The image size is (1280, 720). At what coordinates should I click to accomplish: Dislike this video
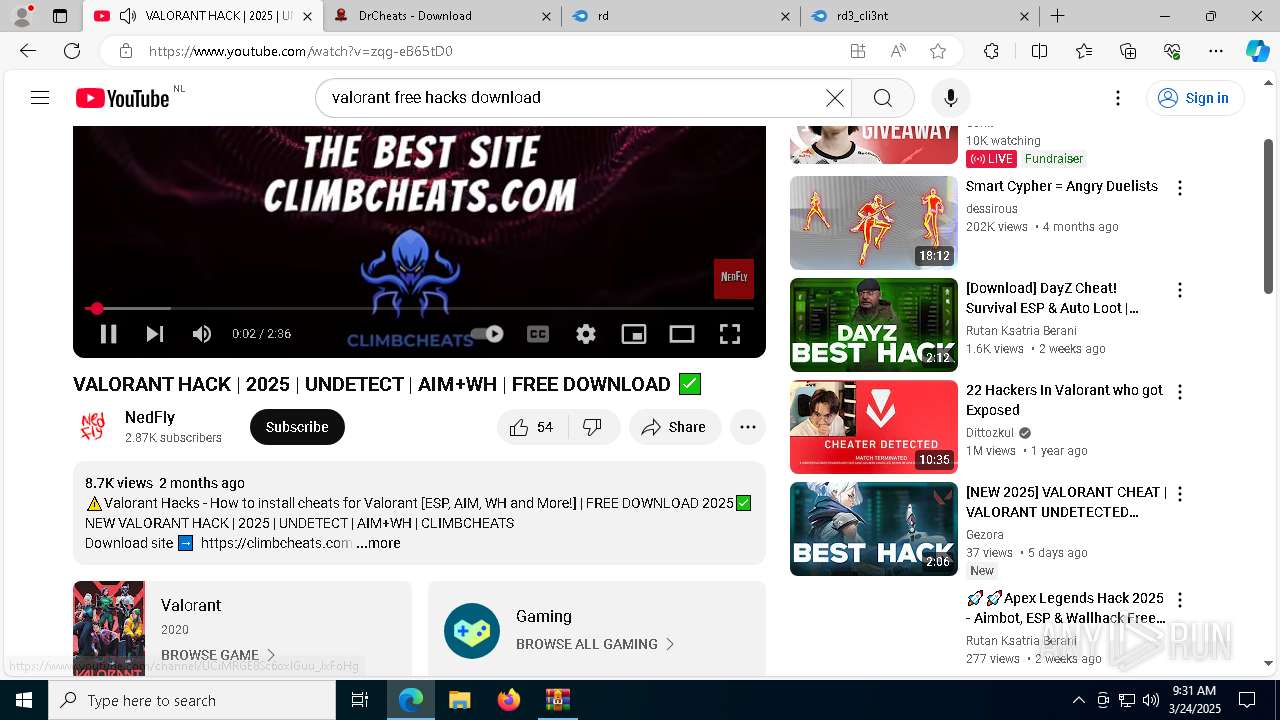pos(592,427)
